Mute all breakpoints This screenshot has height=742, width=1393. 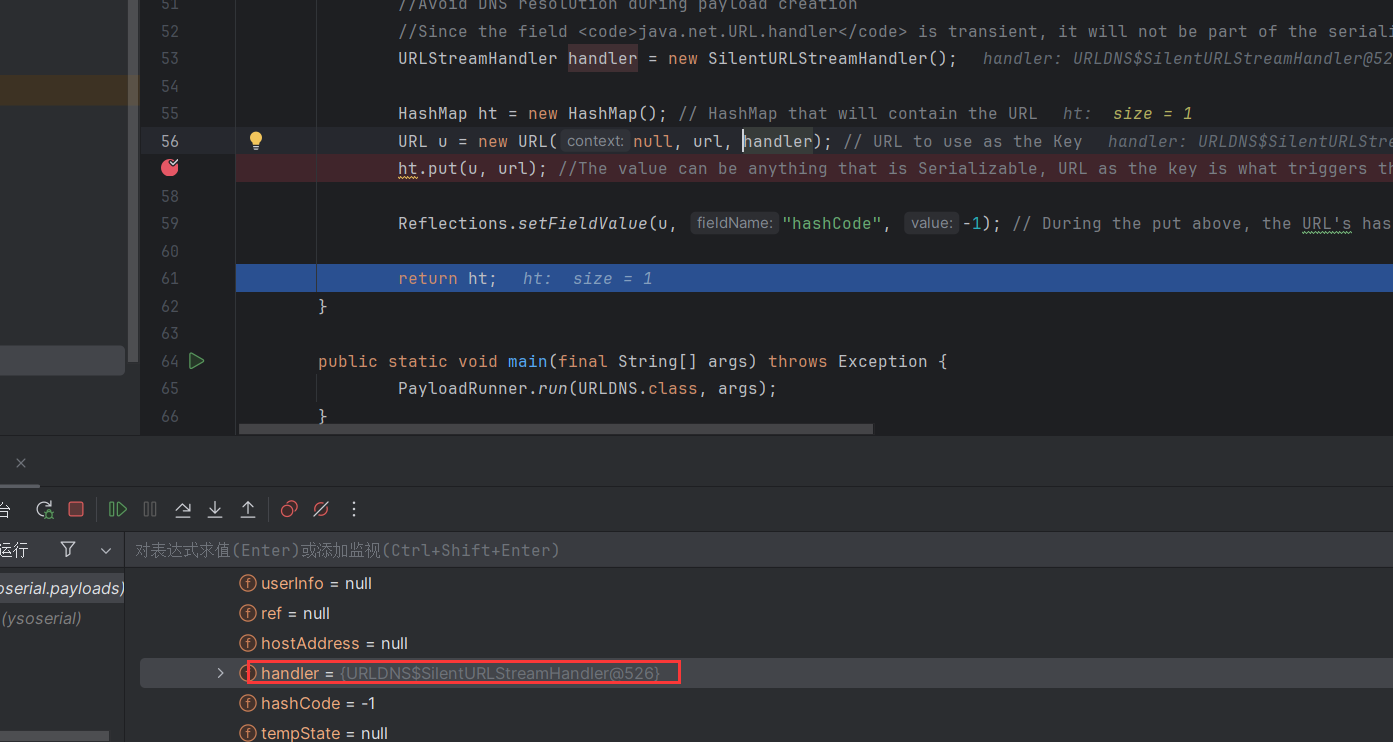tap(321, 510)
